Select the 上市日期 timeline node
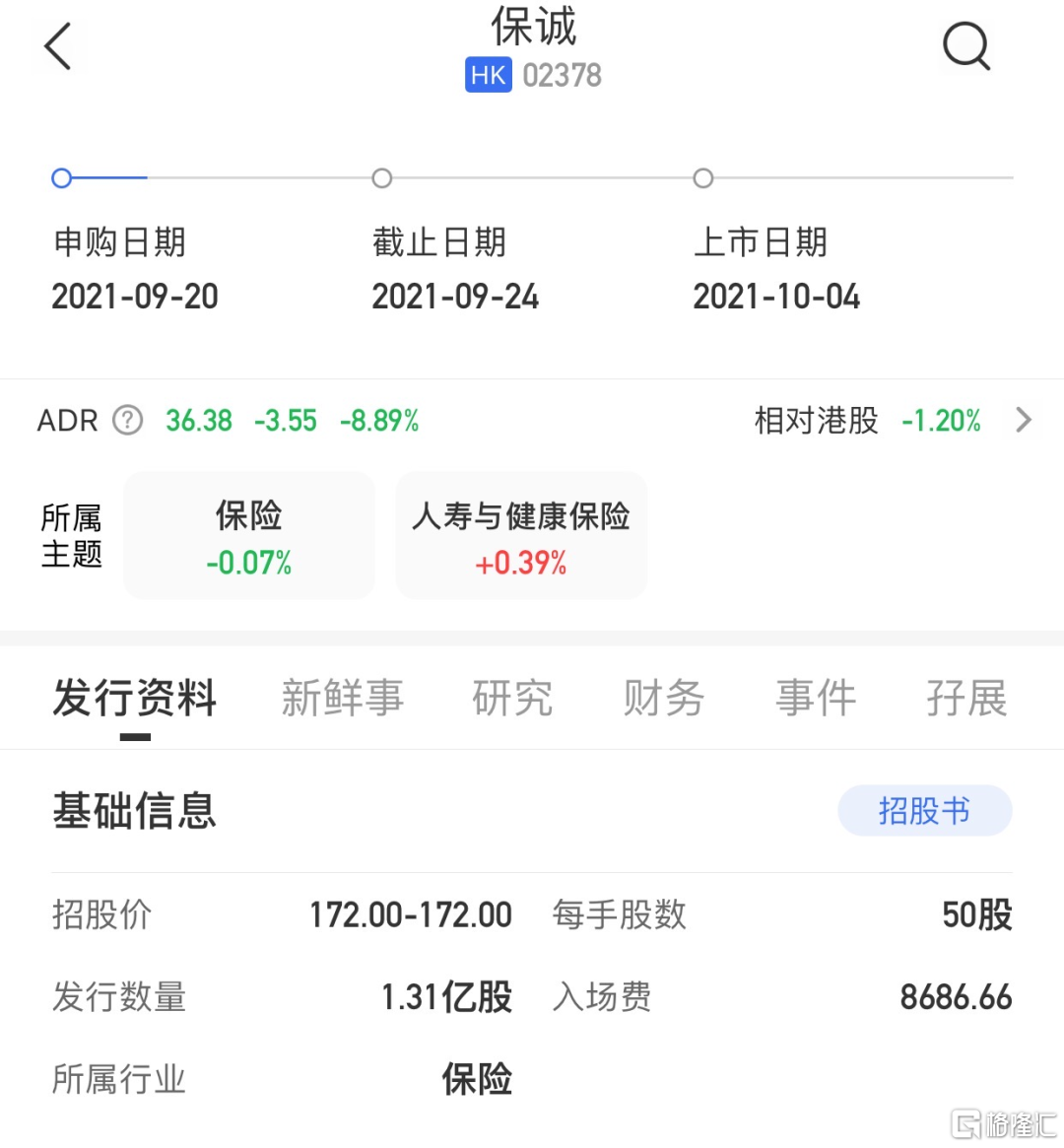Screen dimensions: 1064x1148 [x=702, y=178]
